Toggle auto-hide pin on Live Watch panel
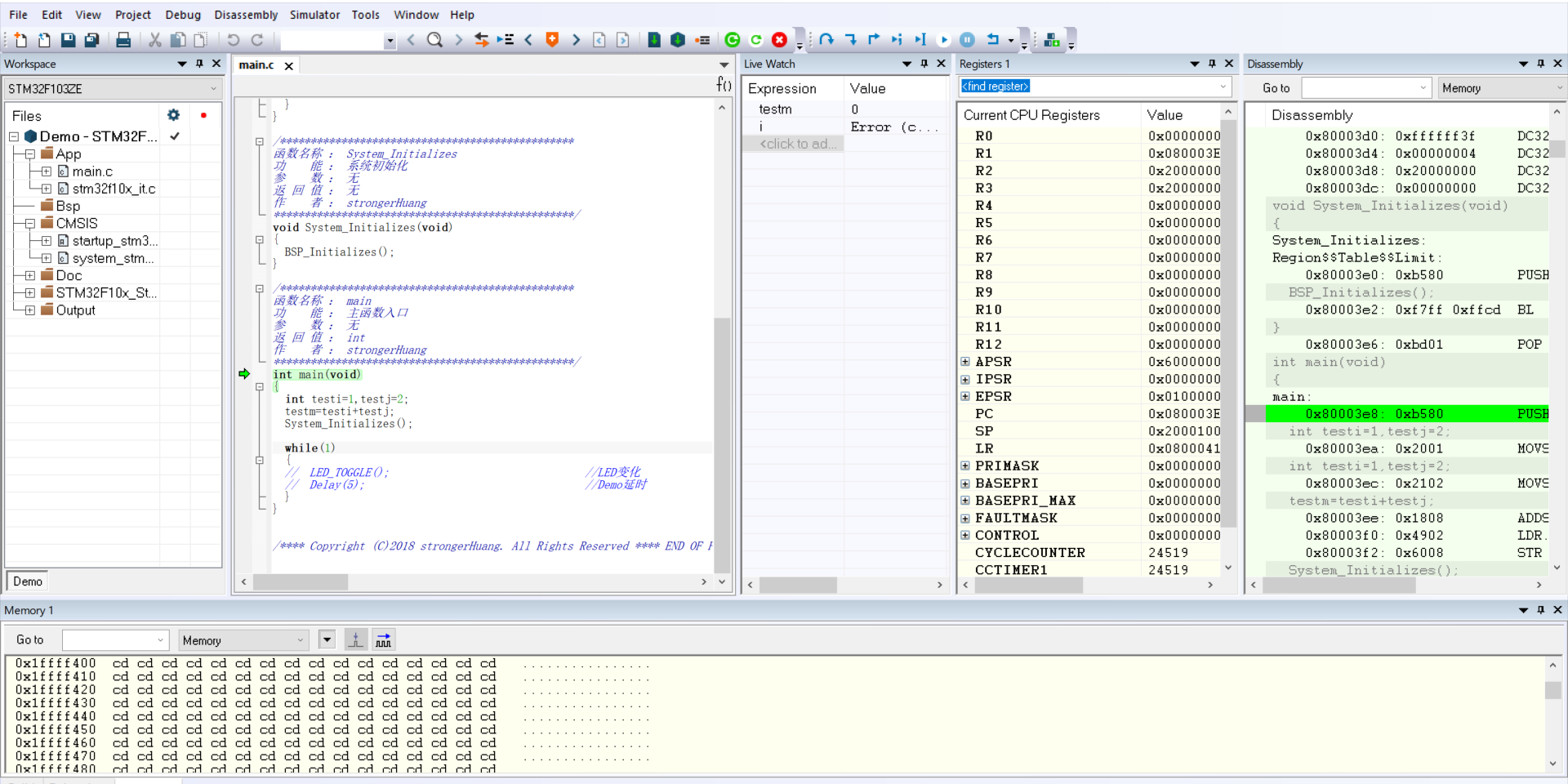 (x=924, y=63)
